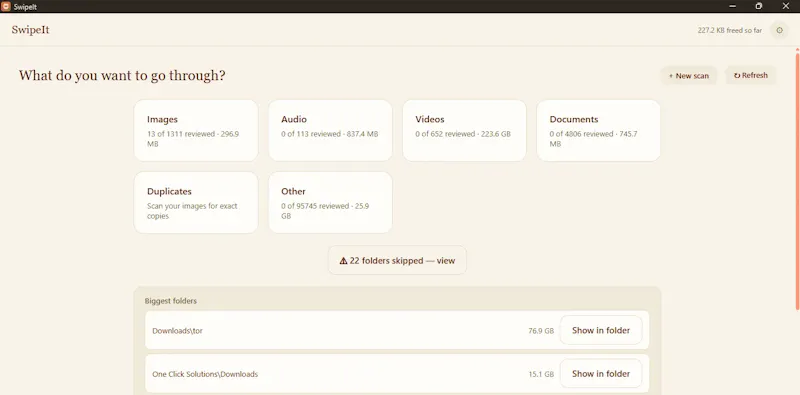View the 22 folders skipped warning
The height and width of the screenshot is (395, 800).
[397, 260]
